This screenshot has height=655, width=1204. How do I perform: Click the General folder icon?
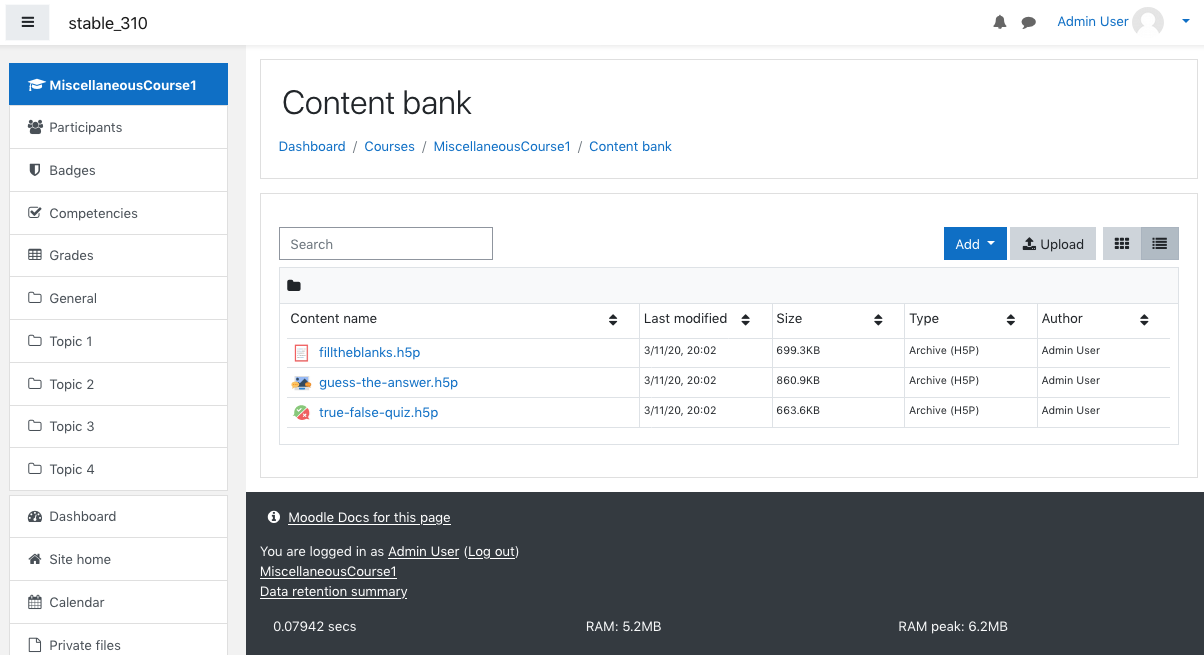click(36, 298)
